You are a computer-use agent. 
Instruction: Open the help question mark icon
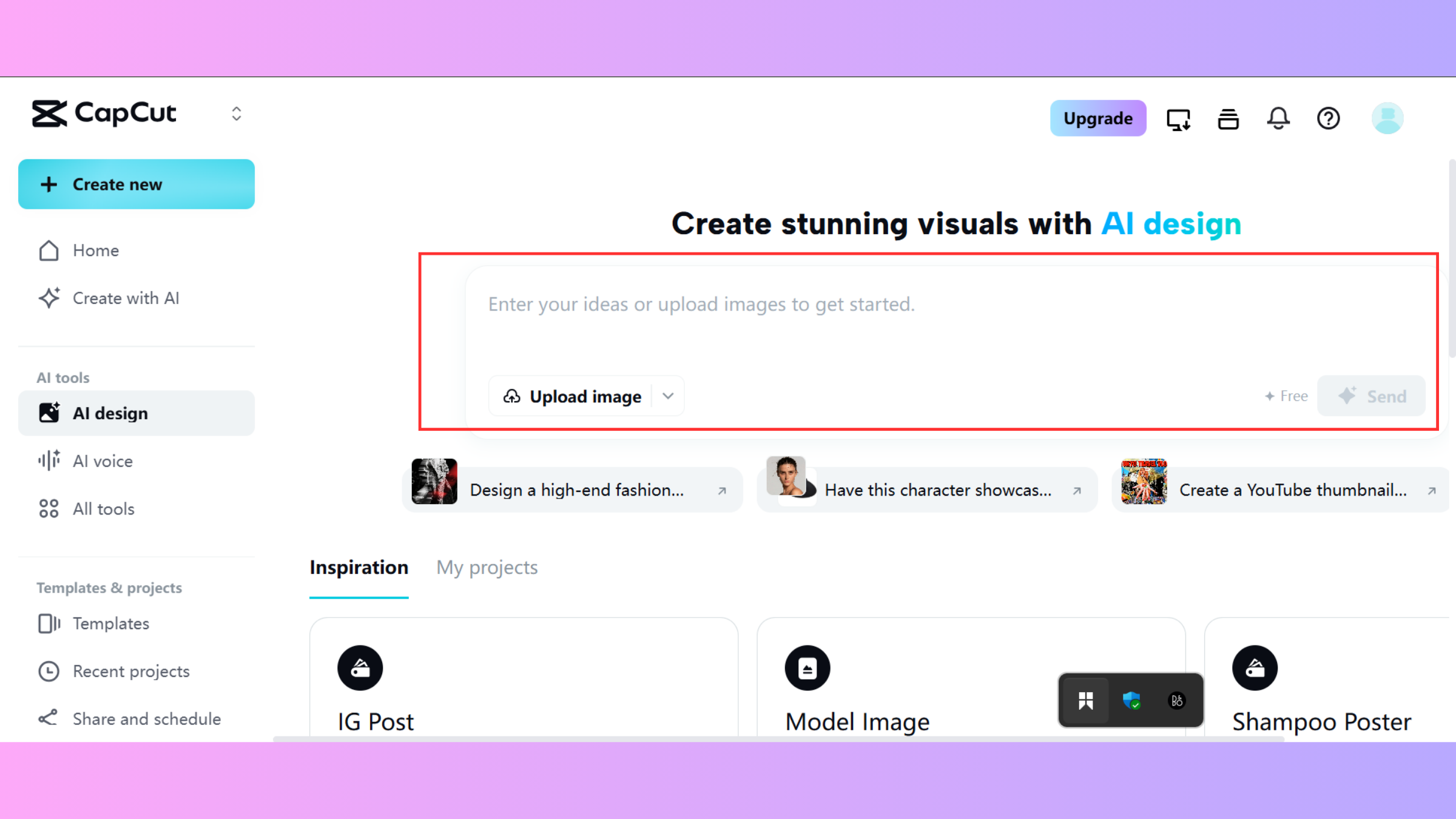coord(1328,118)
